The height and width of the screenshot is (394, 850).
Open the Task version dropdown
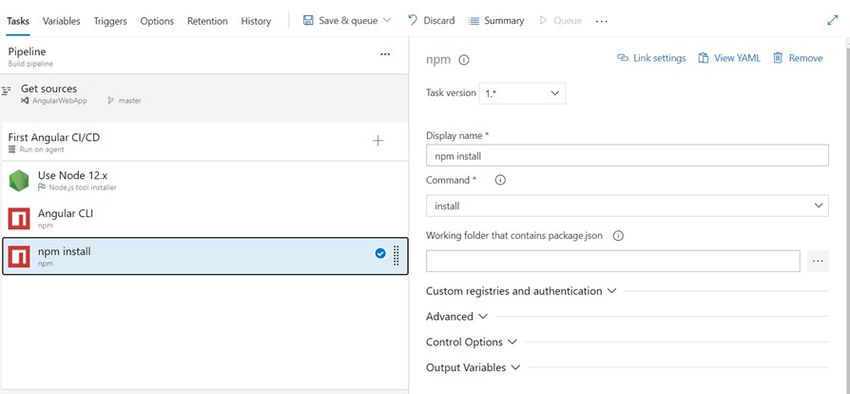point(523,93)
